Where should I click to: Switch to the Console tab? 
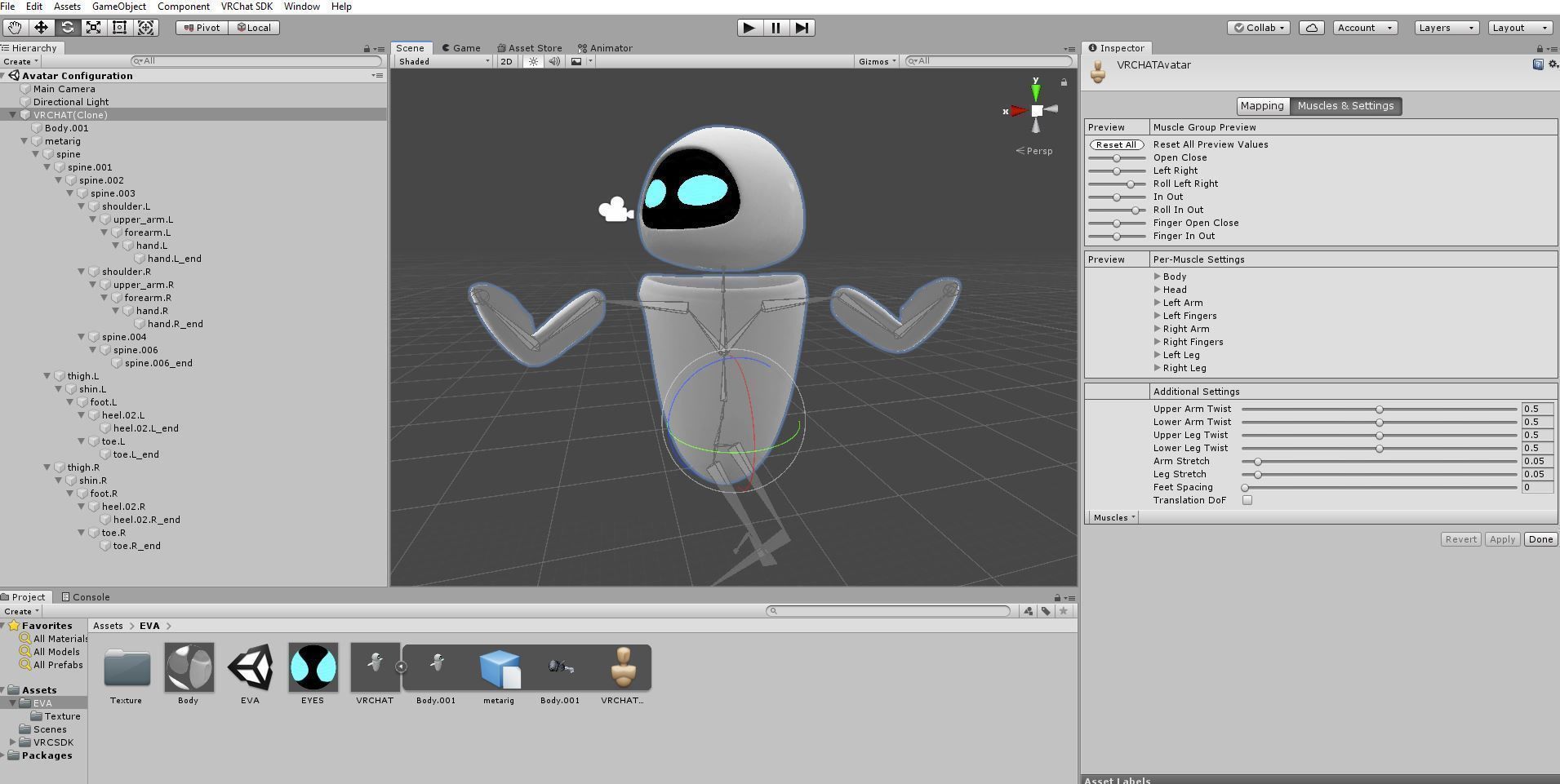coord(85,597)
